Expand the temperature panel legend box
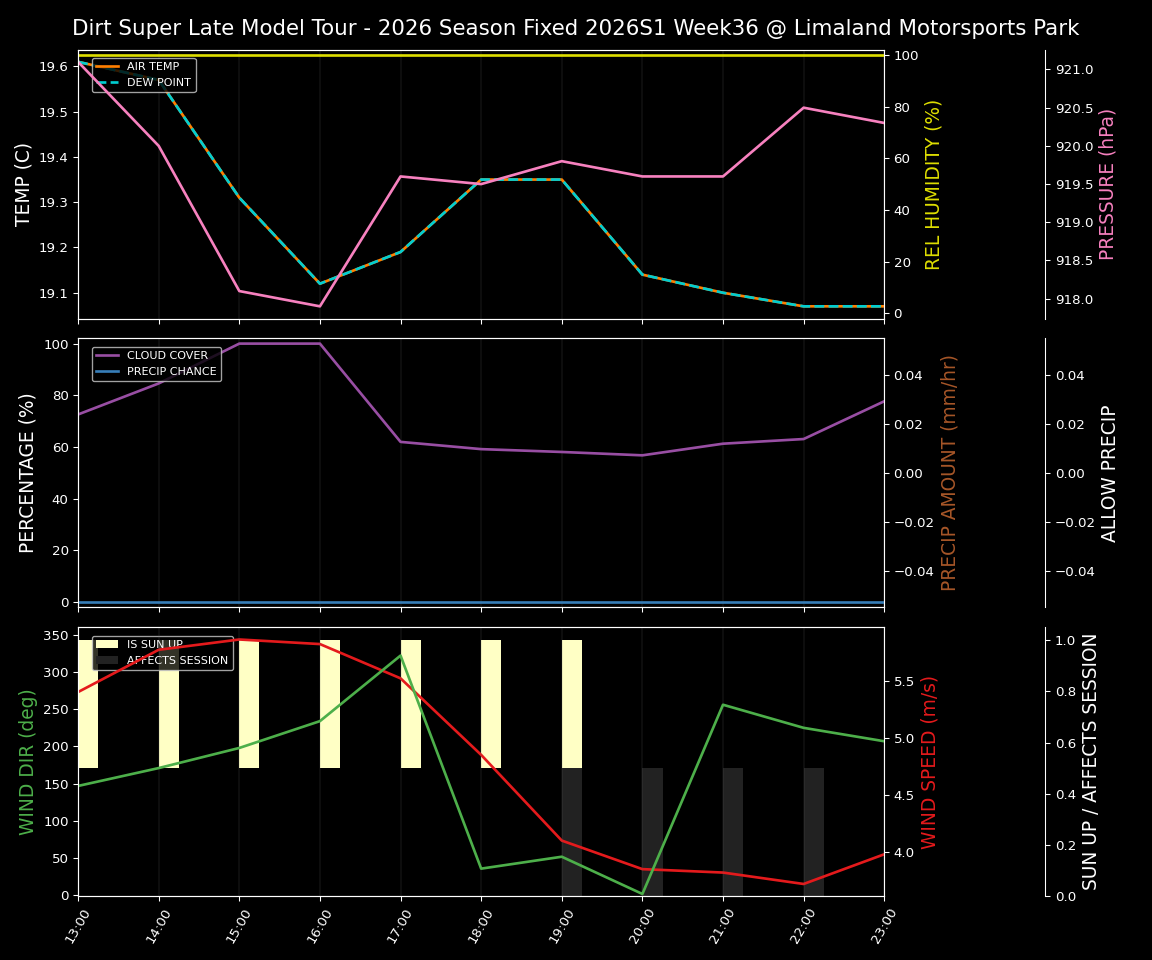The height and width of the screenshot is (960, 1152). 143,74
